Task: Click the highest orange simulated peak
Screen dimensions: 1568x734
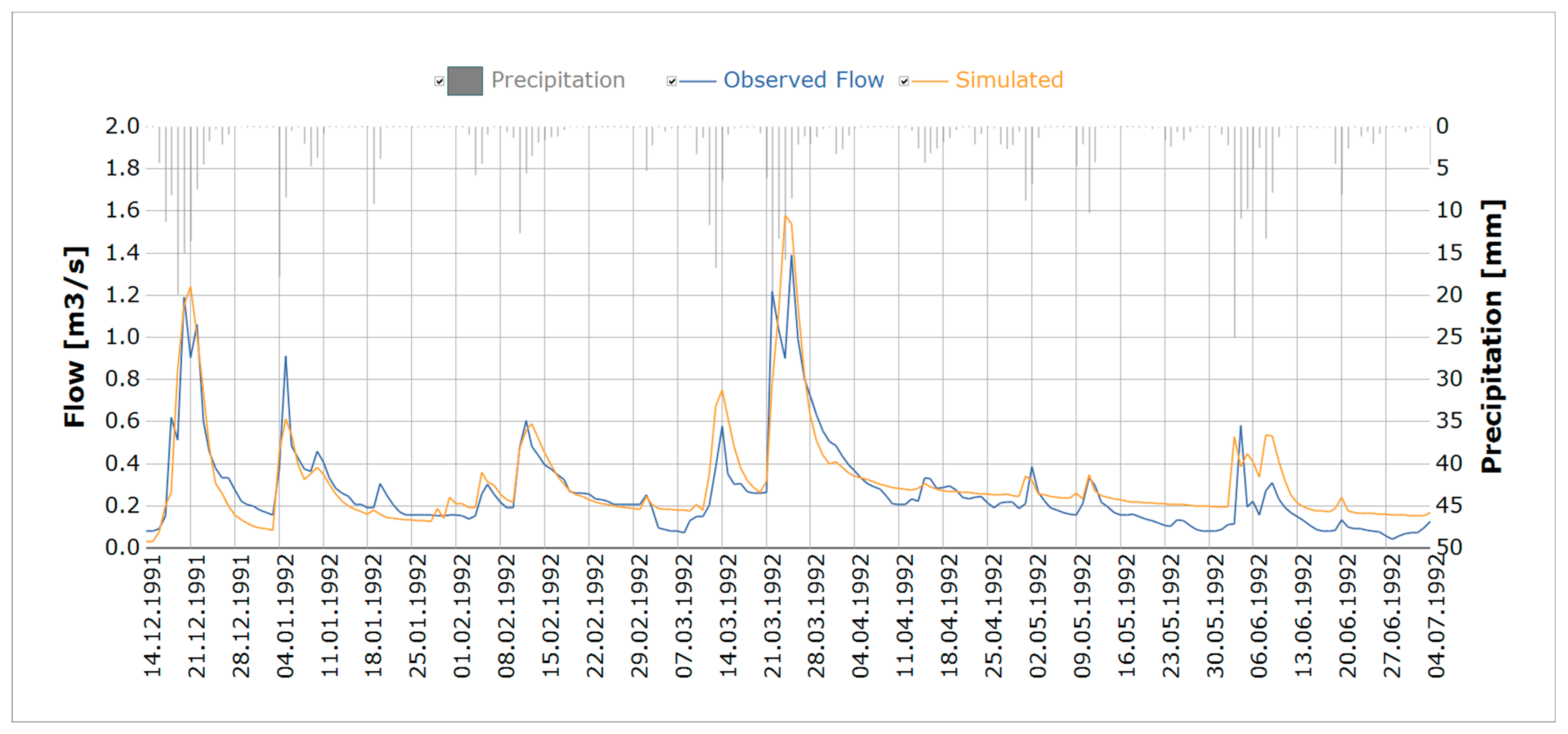Action: [x=785, y=216]
